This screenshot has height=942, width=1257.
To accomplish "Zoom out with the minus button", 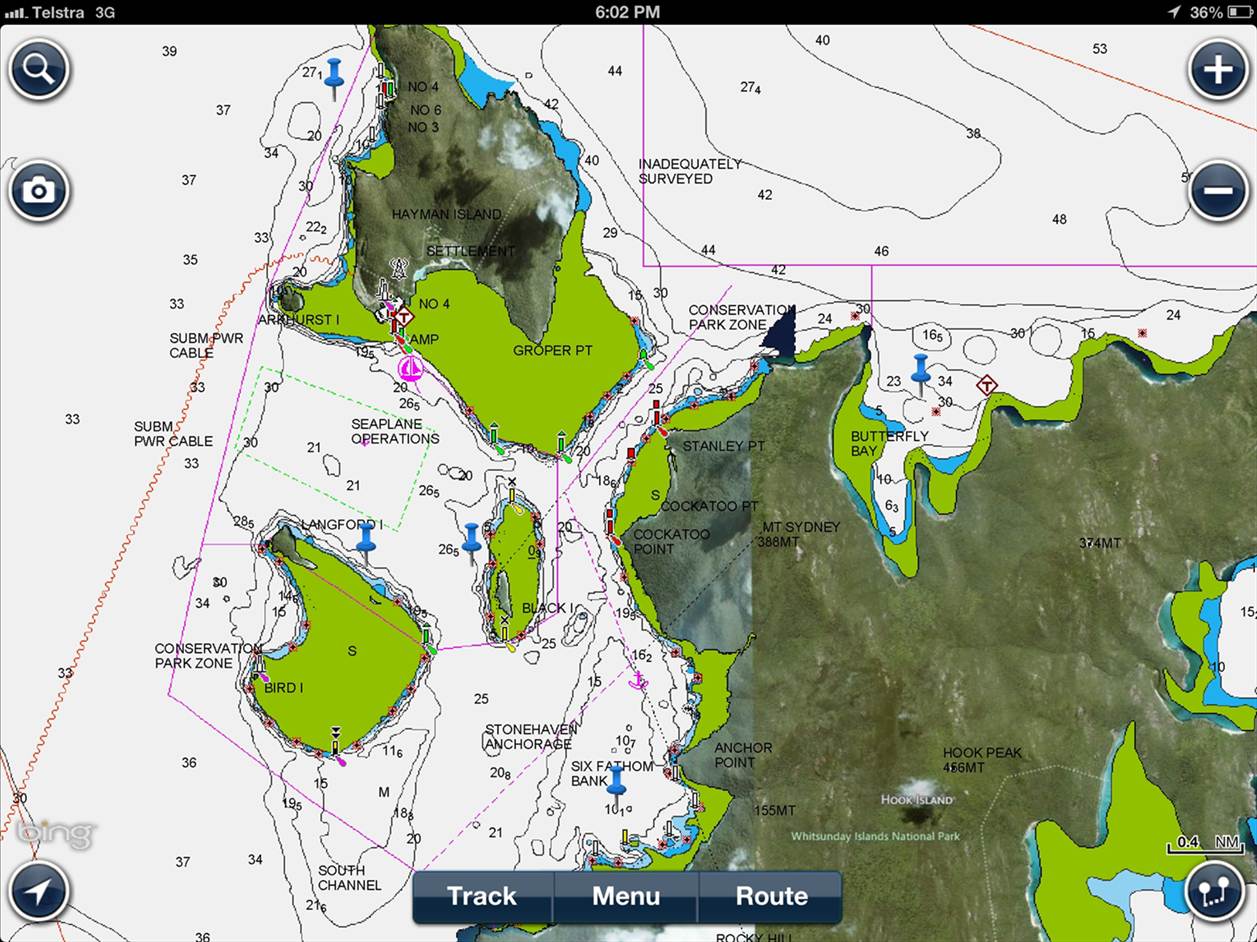I will (1218, 190).
